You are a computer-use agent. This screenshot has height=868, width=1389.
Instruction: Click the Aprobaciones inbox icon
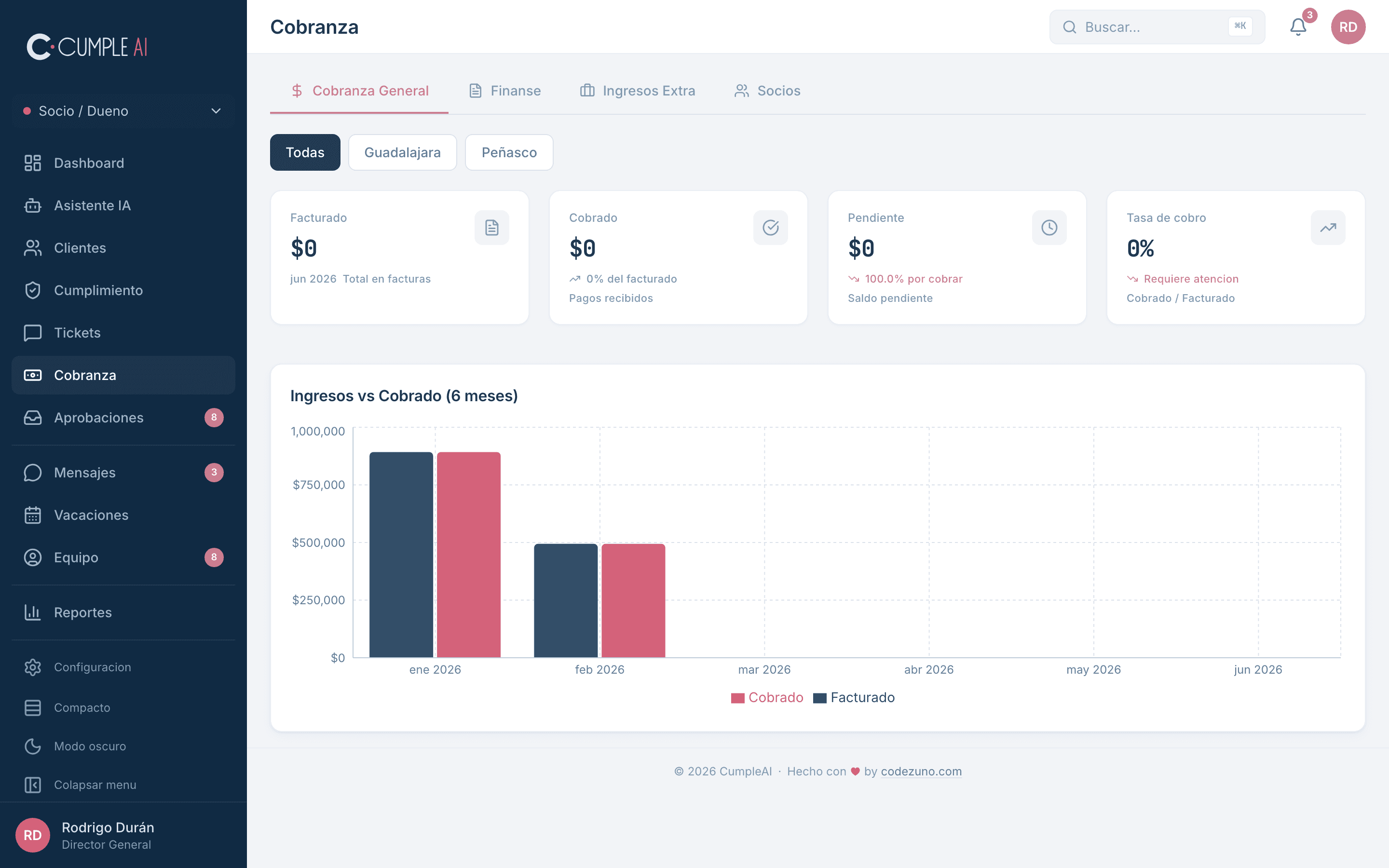pyautogui.click(x=33, y=418)
